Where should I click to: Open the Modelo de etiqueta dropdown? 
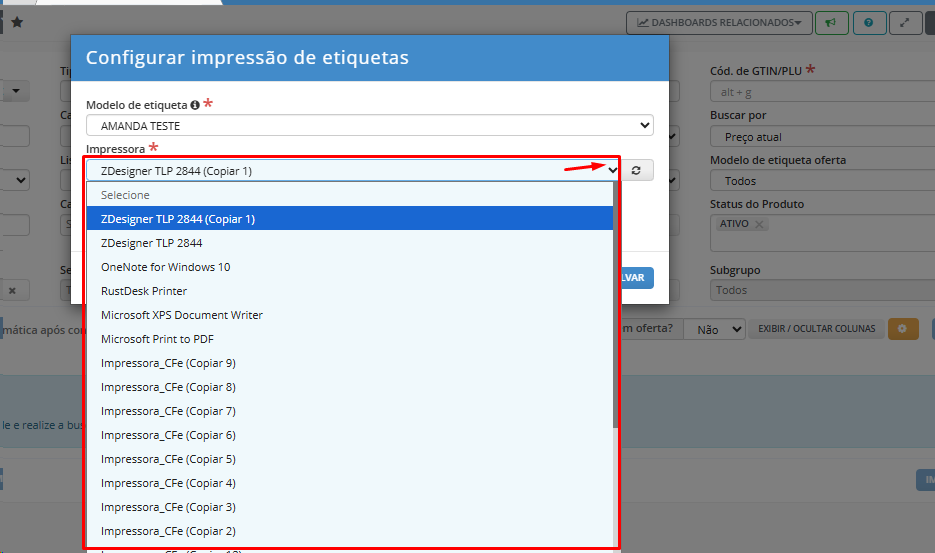point(369,126)
